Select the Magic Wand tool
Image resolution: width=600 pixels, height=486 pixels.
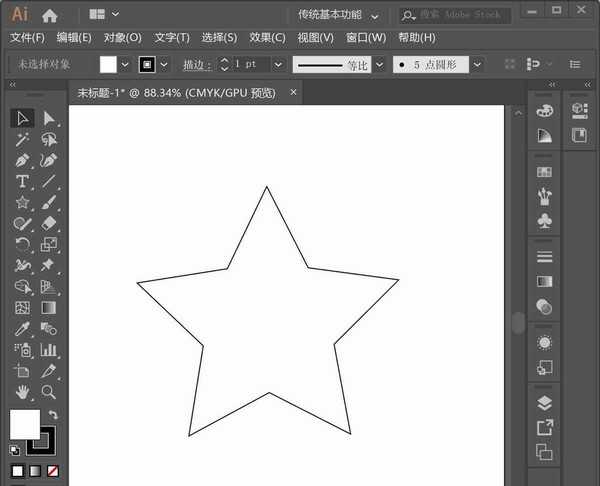tap(22, 139)
